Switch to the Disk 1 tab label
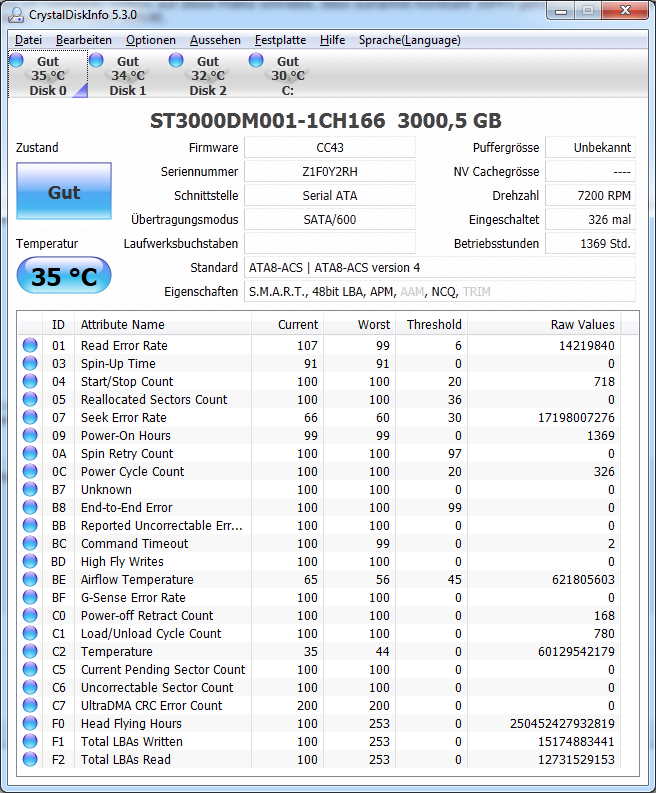The height and width of the screenshot is (793, 656). [x=127, y=91]
